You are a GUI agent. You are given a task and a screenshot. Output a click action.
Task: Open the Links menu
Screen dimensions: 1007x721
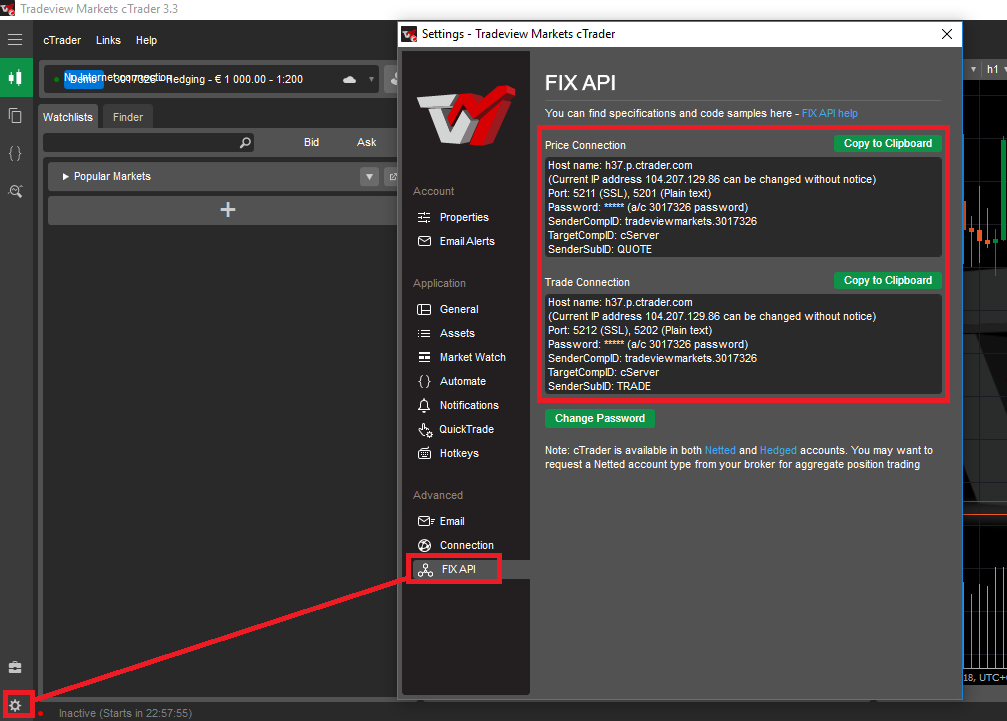point(108,40)
